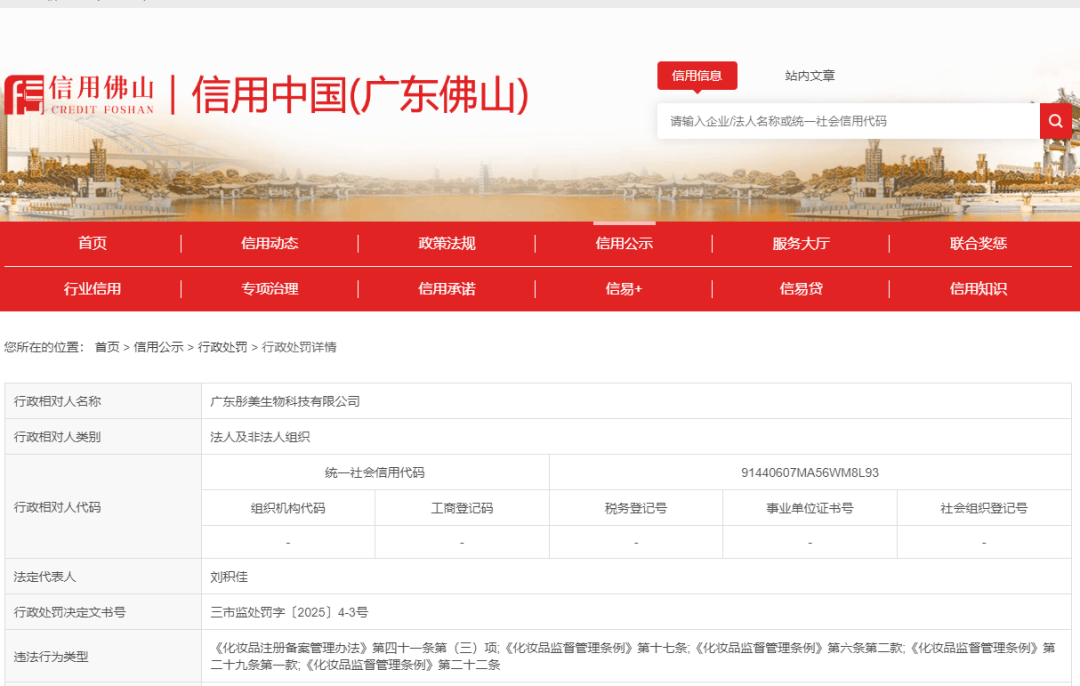Click the 您所在的位置 breadcrumb label
Image resolution: width=1080 pixels, height=686 pixels.
click(43, 347)
